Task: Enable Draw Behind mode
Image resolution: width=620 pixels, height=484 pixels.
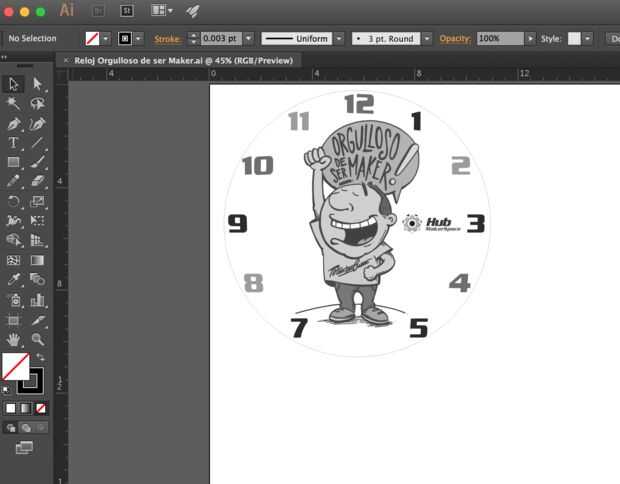Action: tap(26, 428)
